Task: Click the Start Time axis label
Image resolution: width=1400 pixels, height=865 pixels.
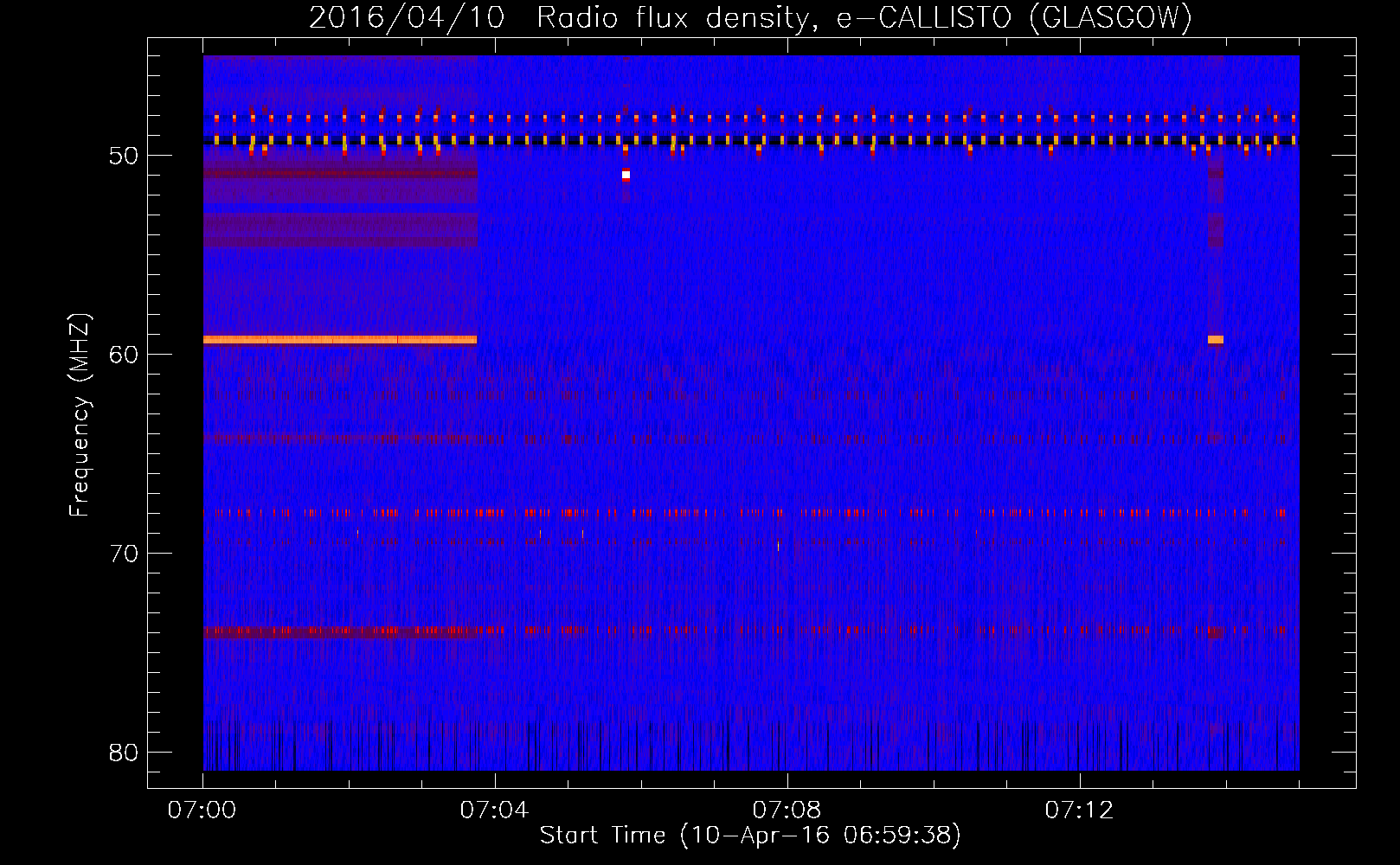Action: 750,836
